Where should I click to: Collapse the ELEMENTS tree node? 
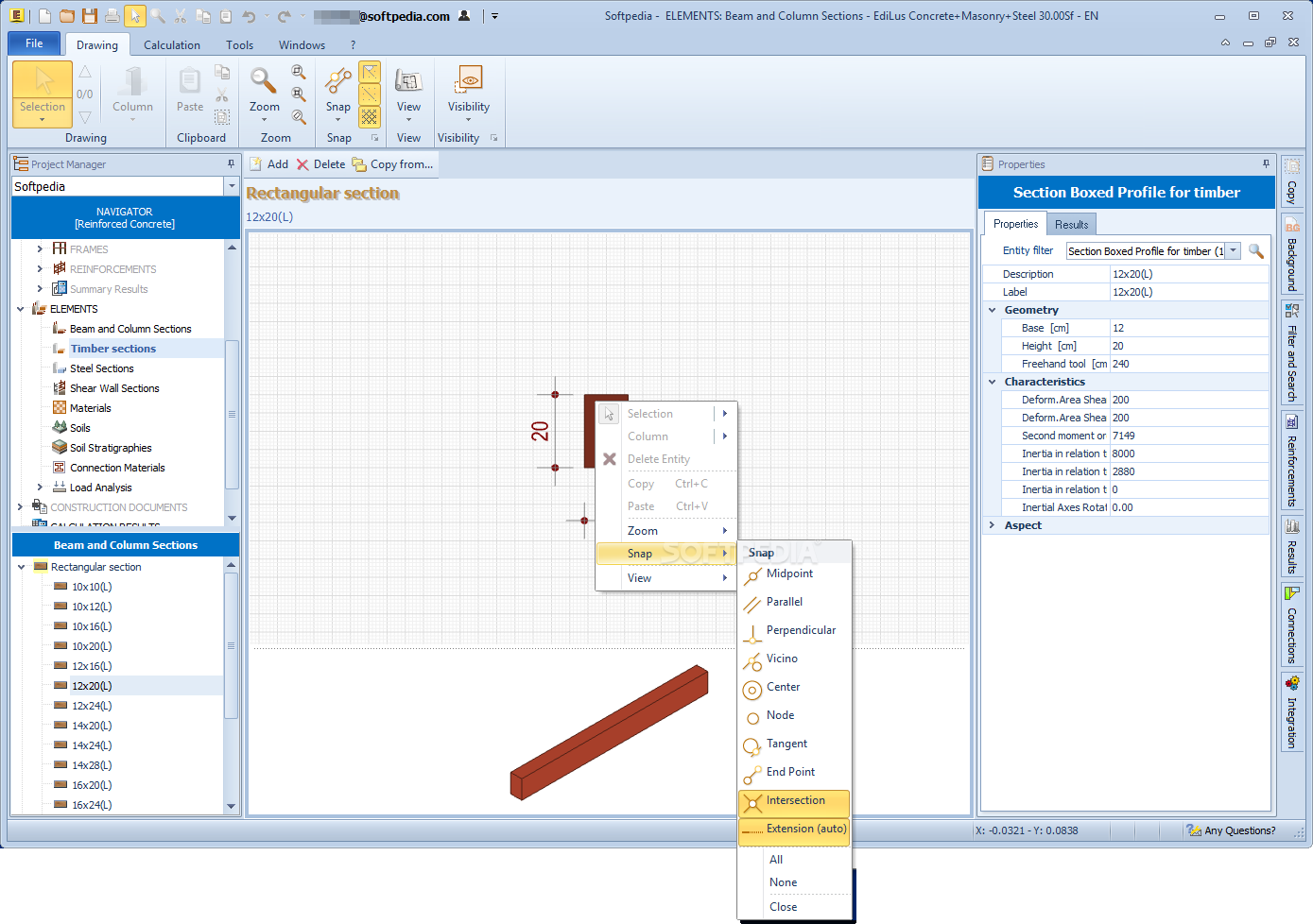pos(21,309)
